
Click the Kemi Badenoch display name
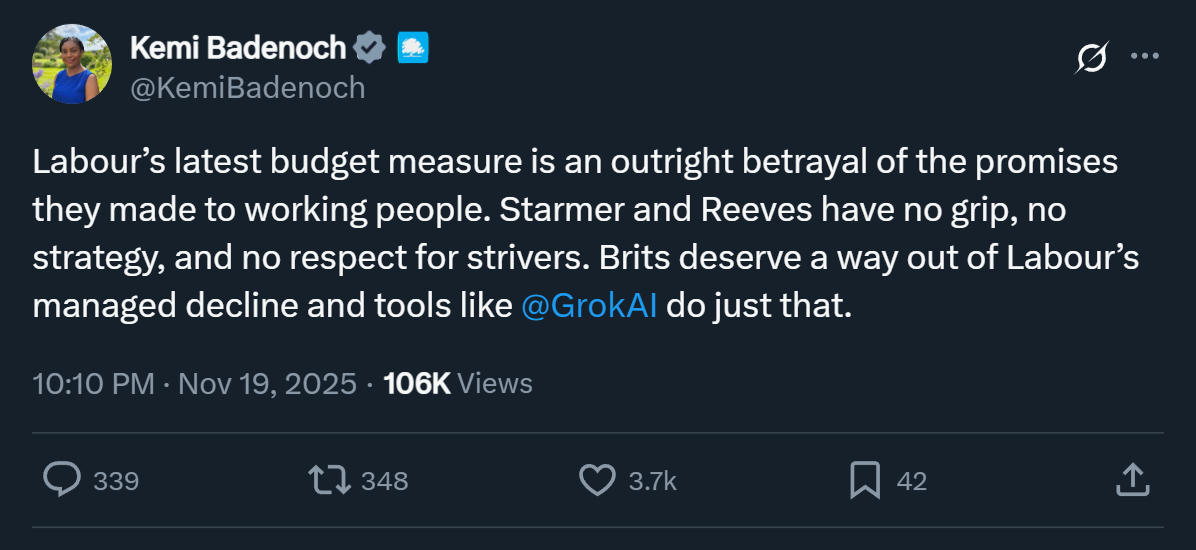click(x=238, y=47)
